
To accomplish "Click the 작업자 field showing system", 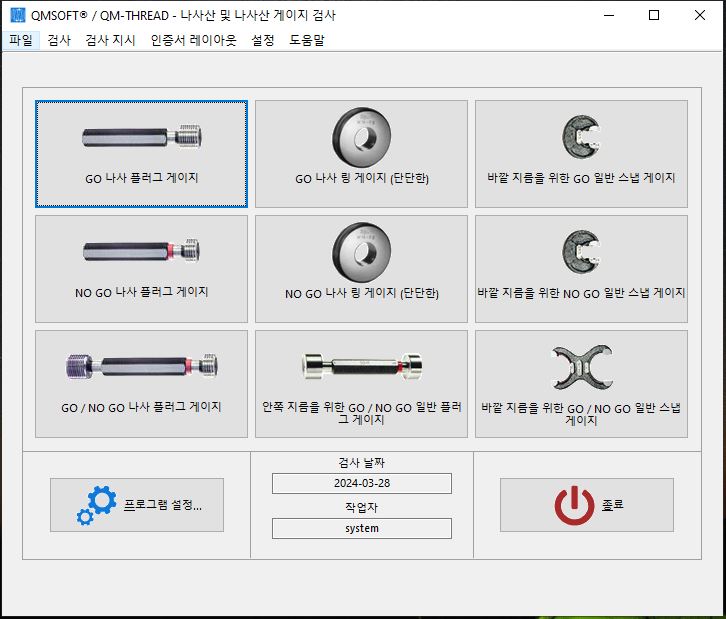I will click(x=362, y=528).
